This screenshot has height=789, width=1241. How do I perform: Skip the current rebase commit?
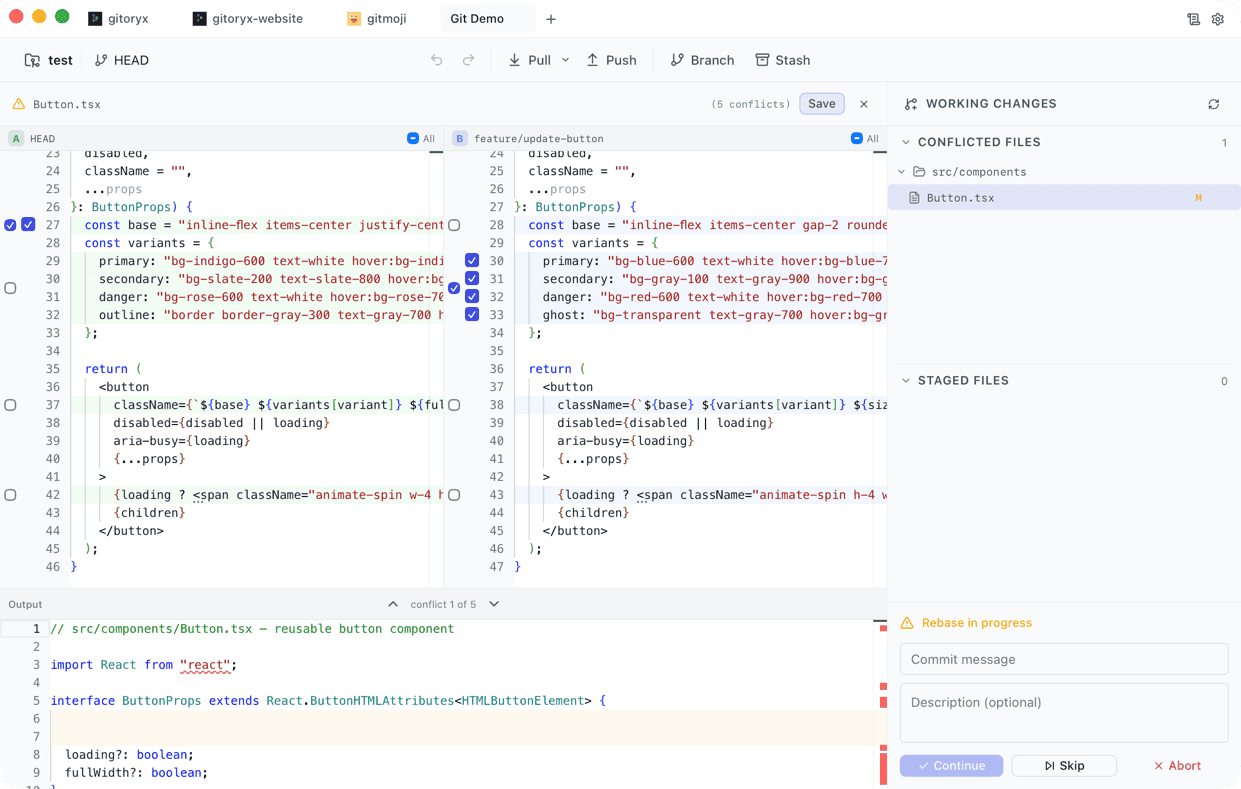(1064, 766)
